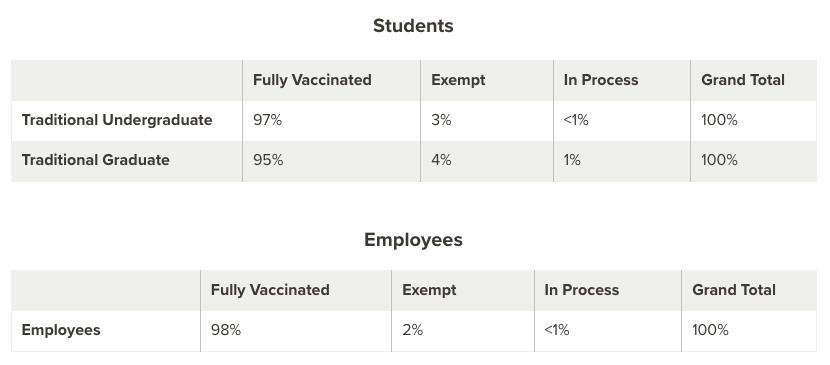This screenshot has width=830, height=365.
Task: Click the 2% employees exempt cell
Action: pos(412,330)
